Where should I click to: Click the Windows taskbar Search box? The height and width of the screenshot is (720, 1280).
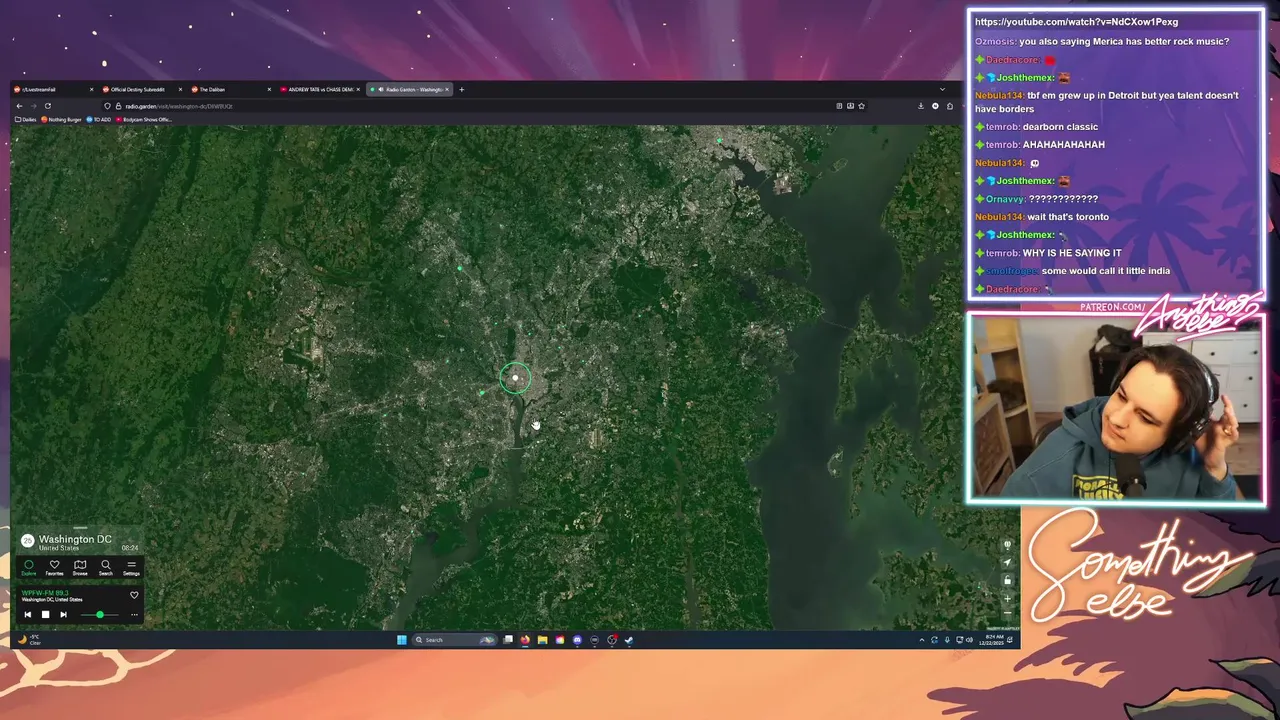[455, 640]
